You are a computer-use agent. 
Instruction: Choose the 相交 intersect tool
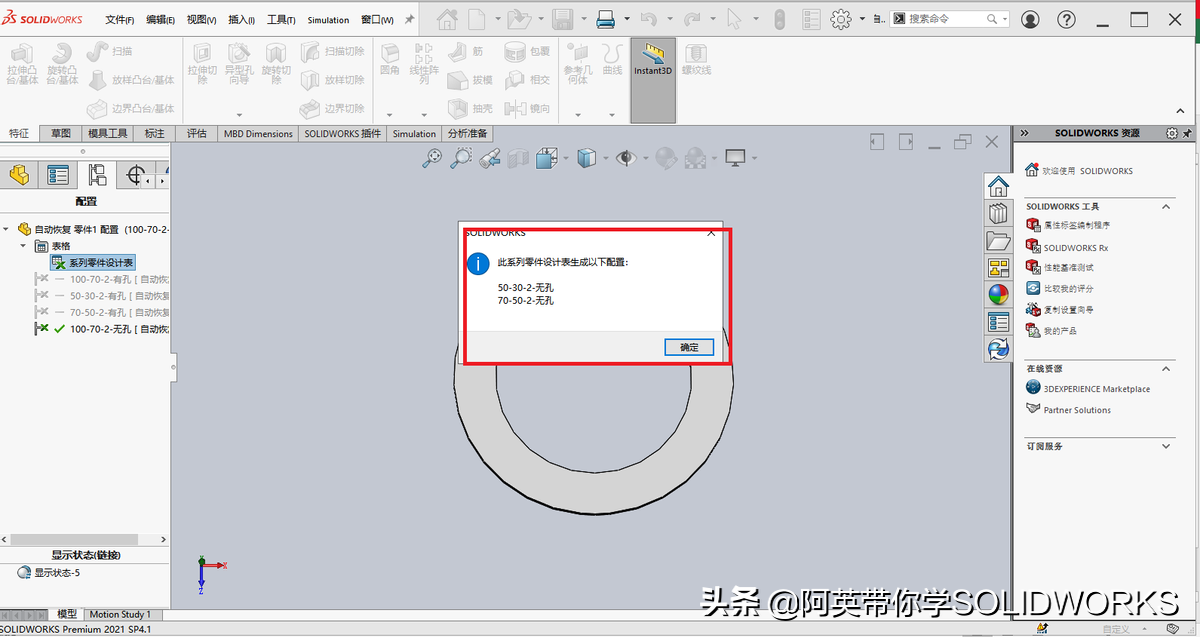[528, 80]
